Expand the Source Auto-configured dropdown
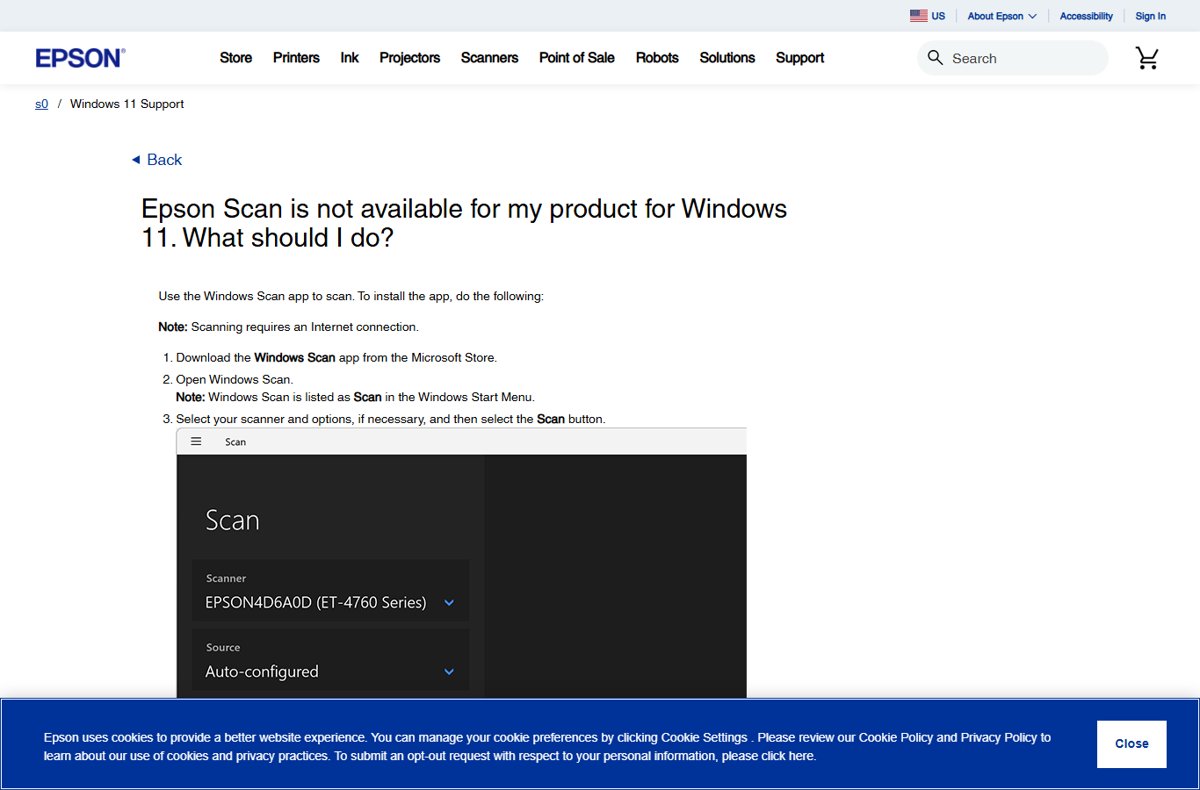This screenshot has width=1200, height=790. [330, 660]
